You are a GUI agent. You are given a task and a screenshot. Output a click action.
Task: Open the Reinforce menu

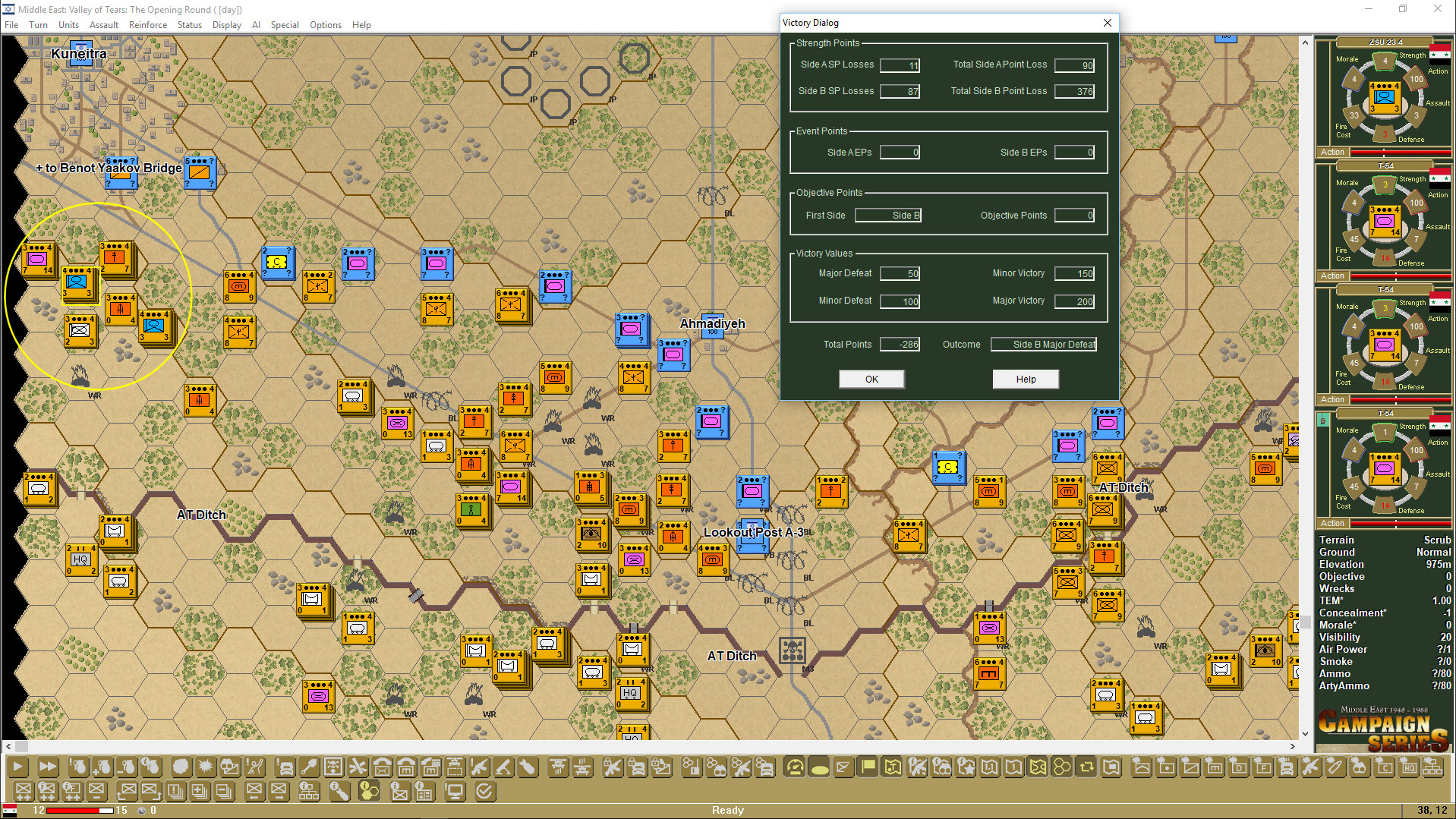click(x=148, y=24)
